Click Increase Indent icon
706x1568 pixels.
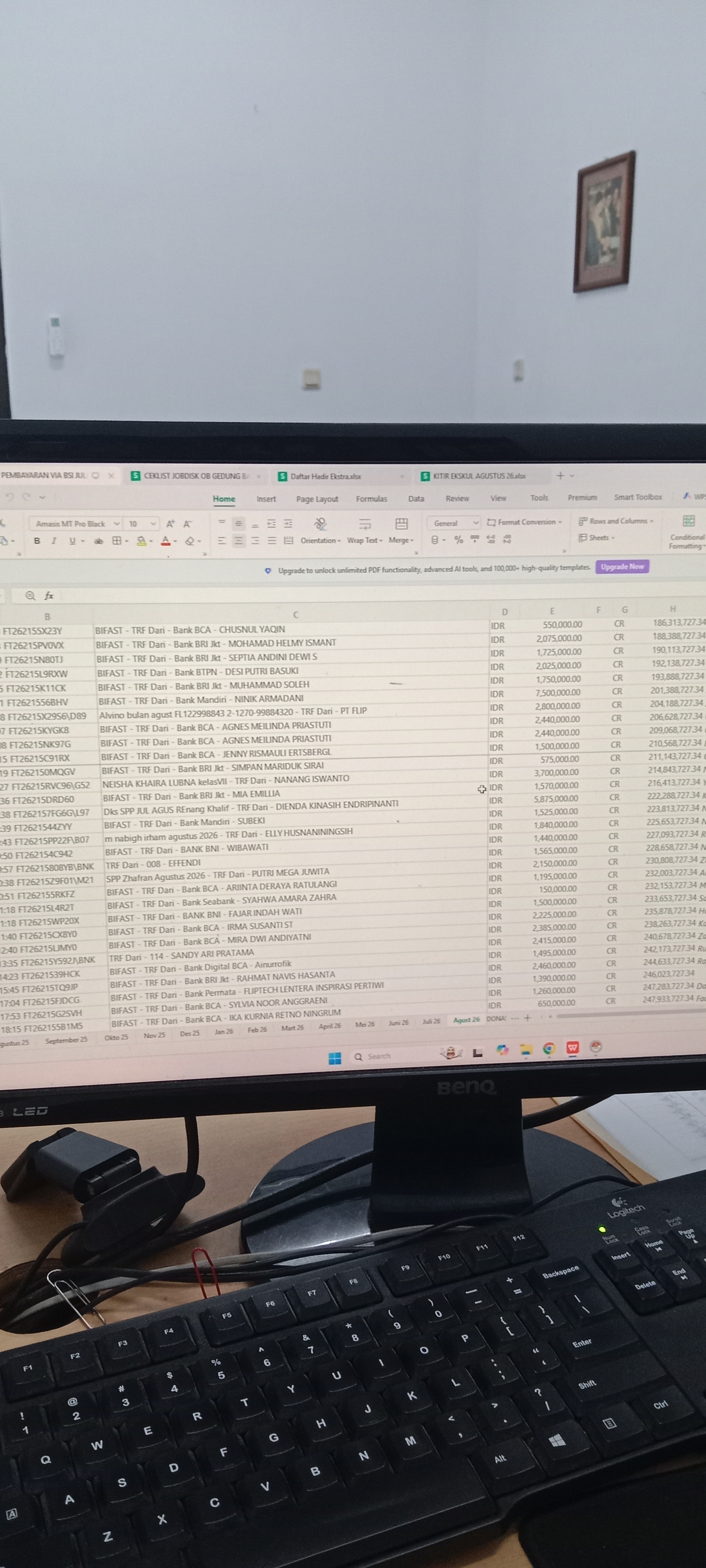coord(288,524)
